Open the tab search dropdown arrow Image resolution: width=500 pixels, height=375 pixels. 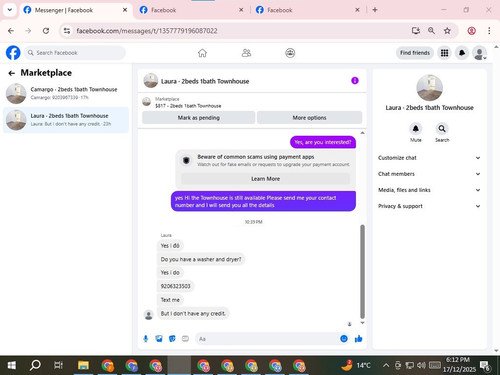click(10, 10)
